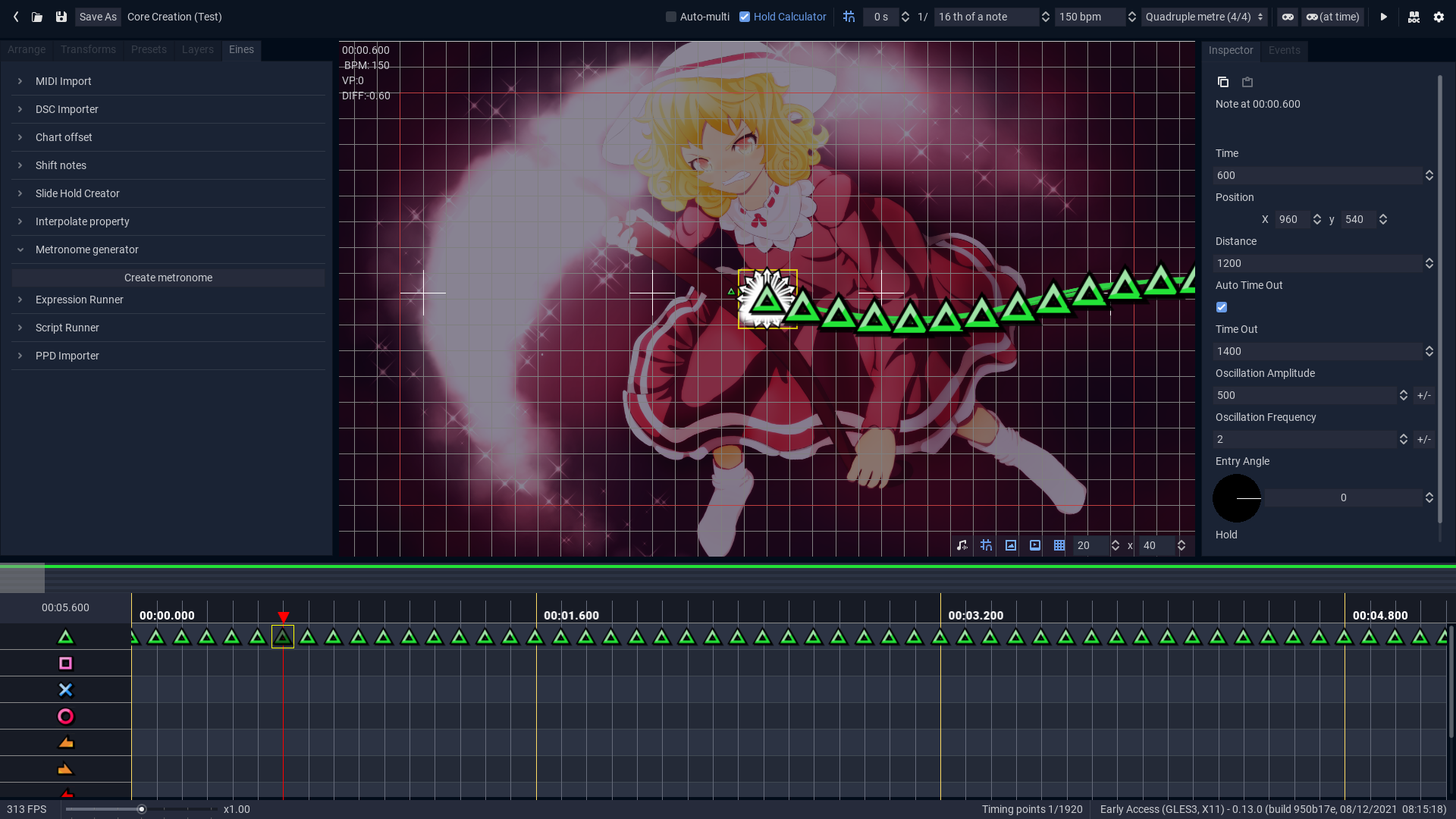Image resolution: width=1456 pixels, height=819 pixels.
Task: Toggle the grid display icon
Action: [x=1059, y=545]
